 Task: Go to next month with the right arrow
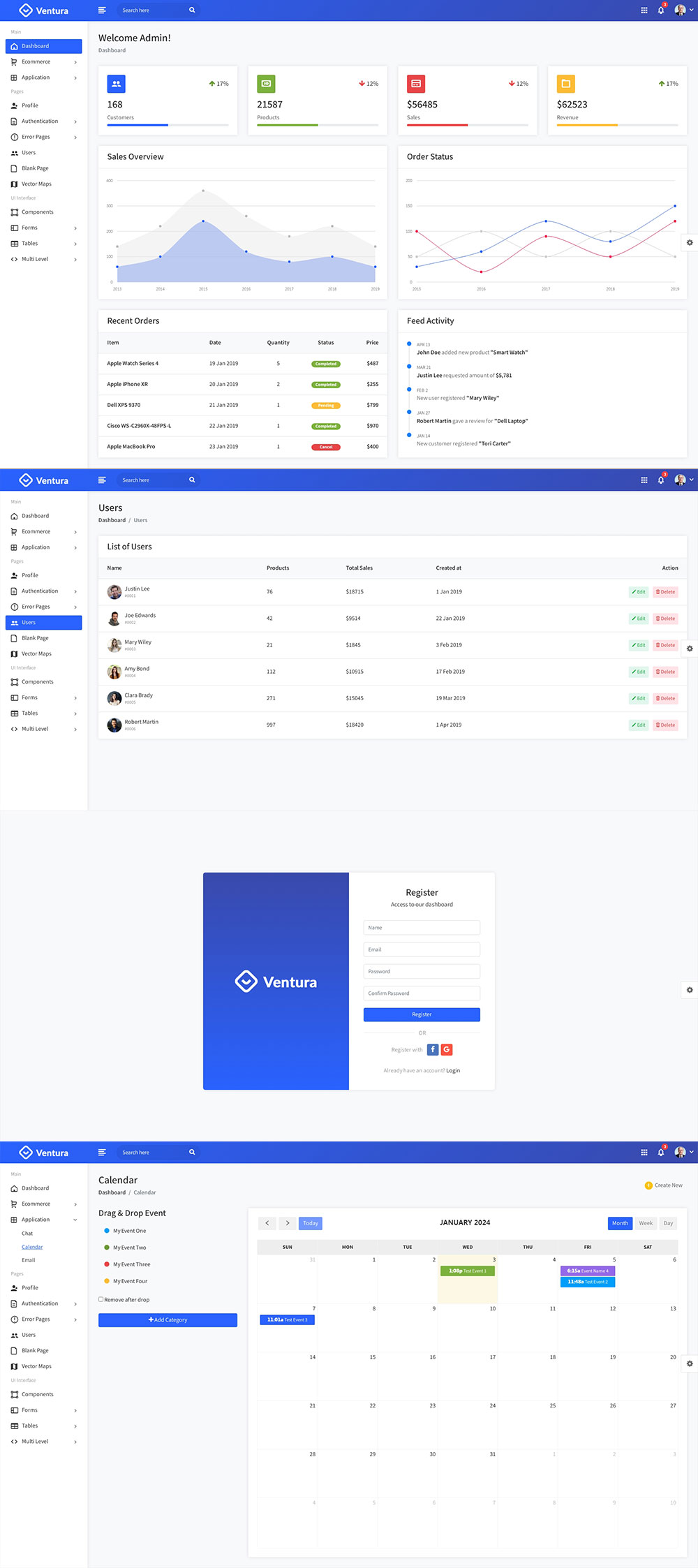(x=288, y=1223)
